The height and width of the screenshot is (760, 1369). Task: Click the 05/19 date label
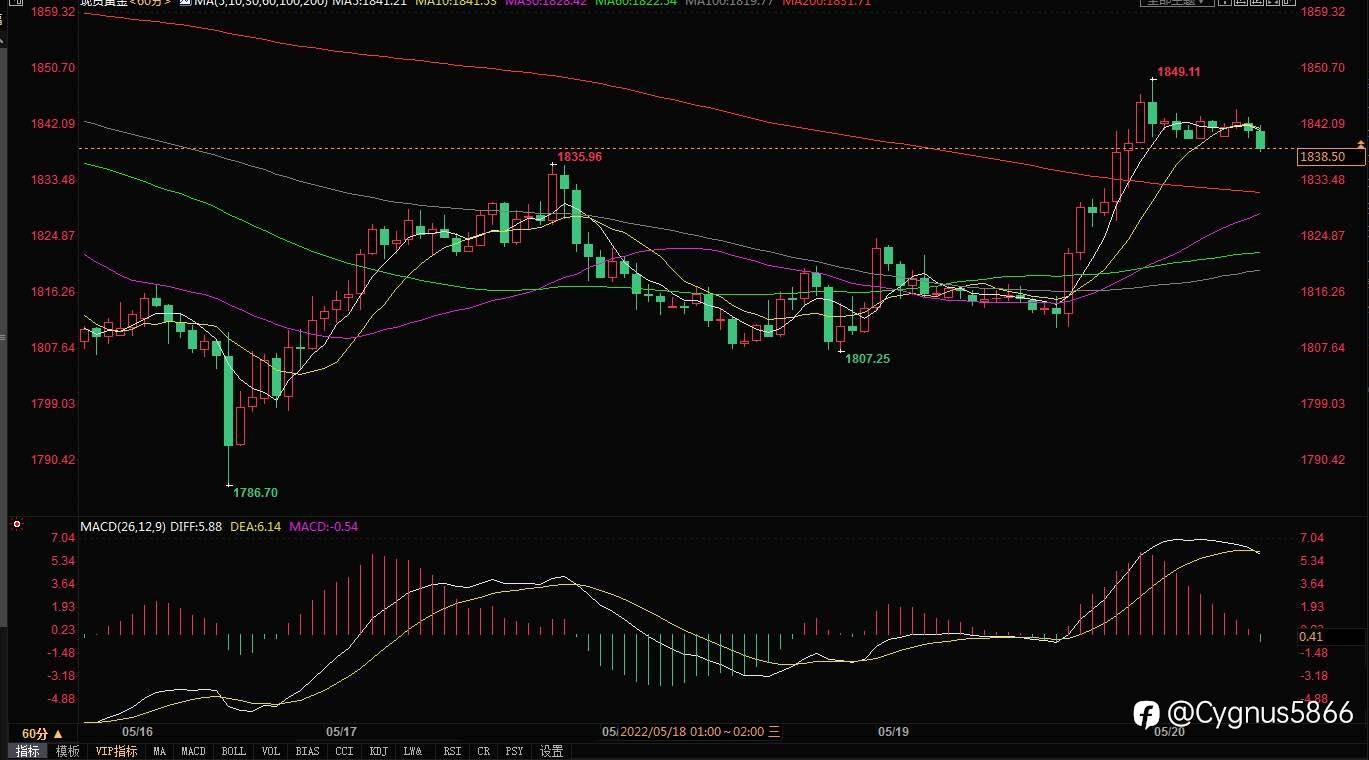coord(893,732)
